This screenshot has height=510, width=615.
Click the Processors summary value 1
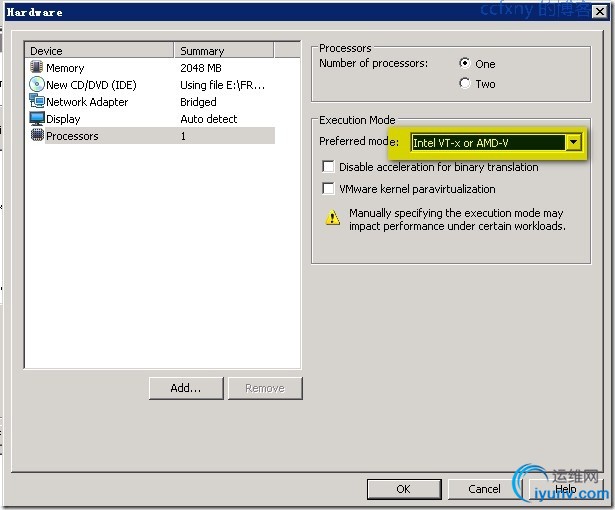click(183, 136)
